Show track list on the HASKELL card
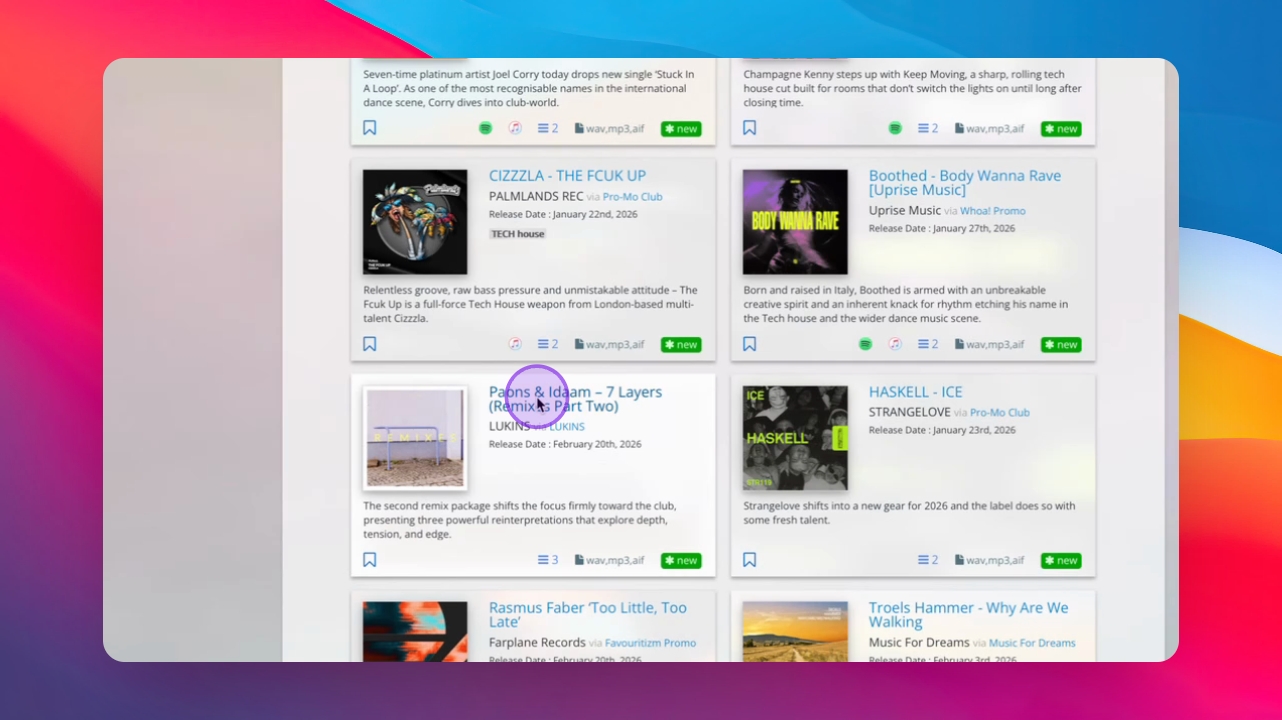Screen dimensions: 1282x720 928,560
